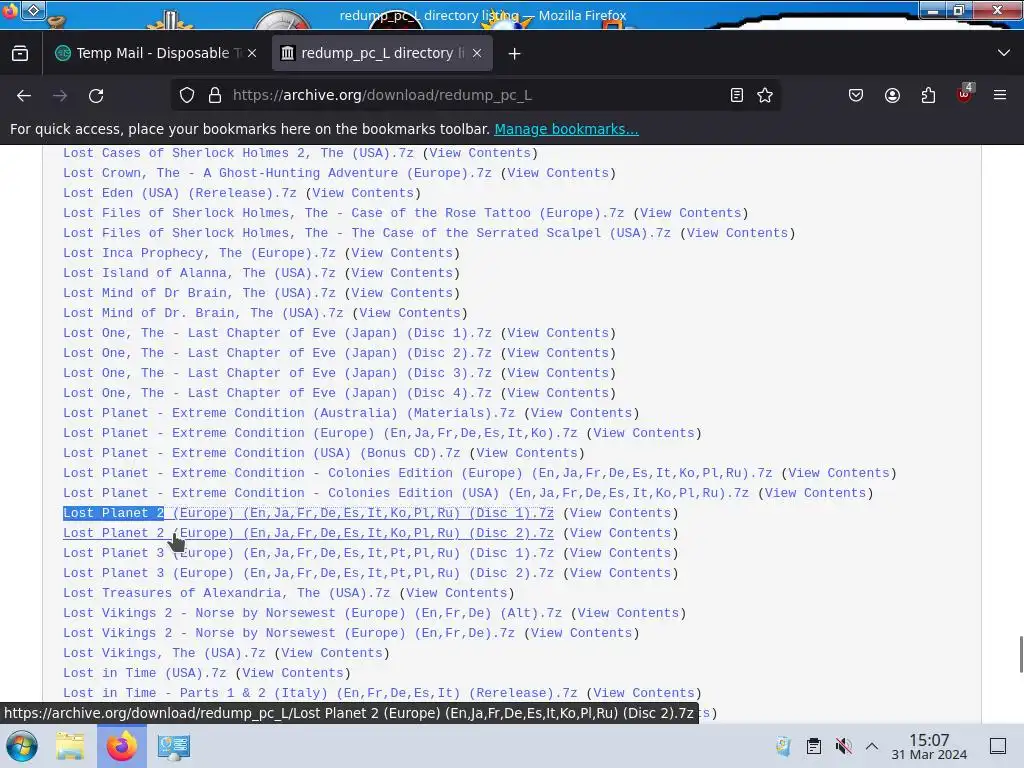Screen dimensions: 1024x768
Task: Bookmark this page with the star
Action: click(x=765, y=95)
